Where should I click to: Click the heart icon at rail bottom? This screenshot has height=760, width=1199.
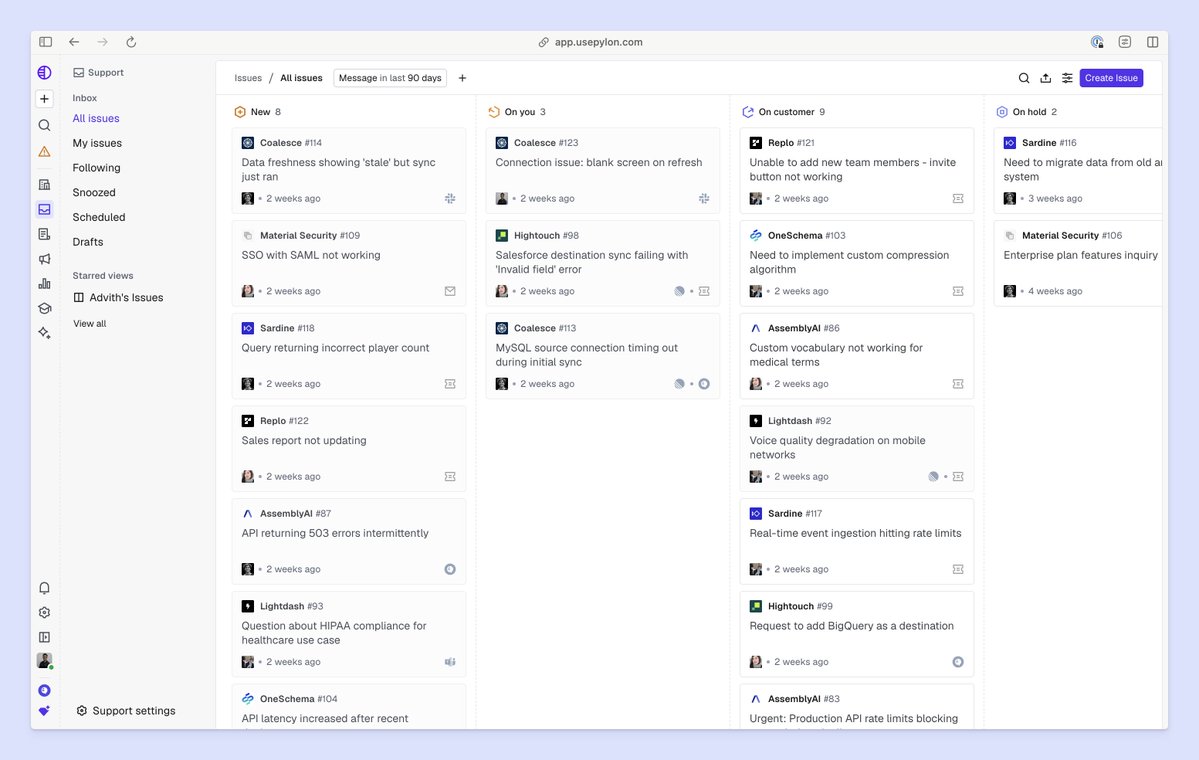[x=44, y=711]
